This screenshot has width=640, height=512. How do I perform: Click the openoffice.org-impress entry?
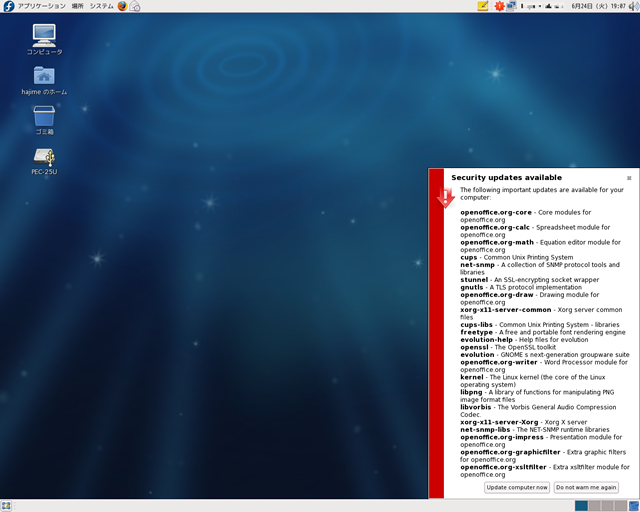[541, 441]
